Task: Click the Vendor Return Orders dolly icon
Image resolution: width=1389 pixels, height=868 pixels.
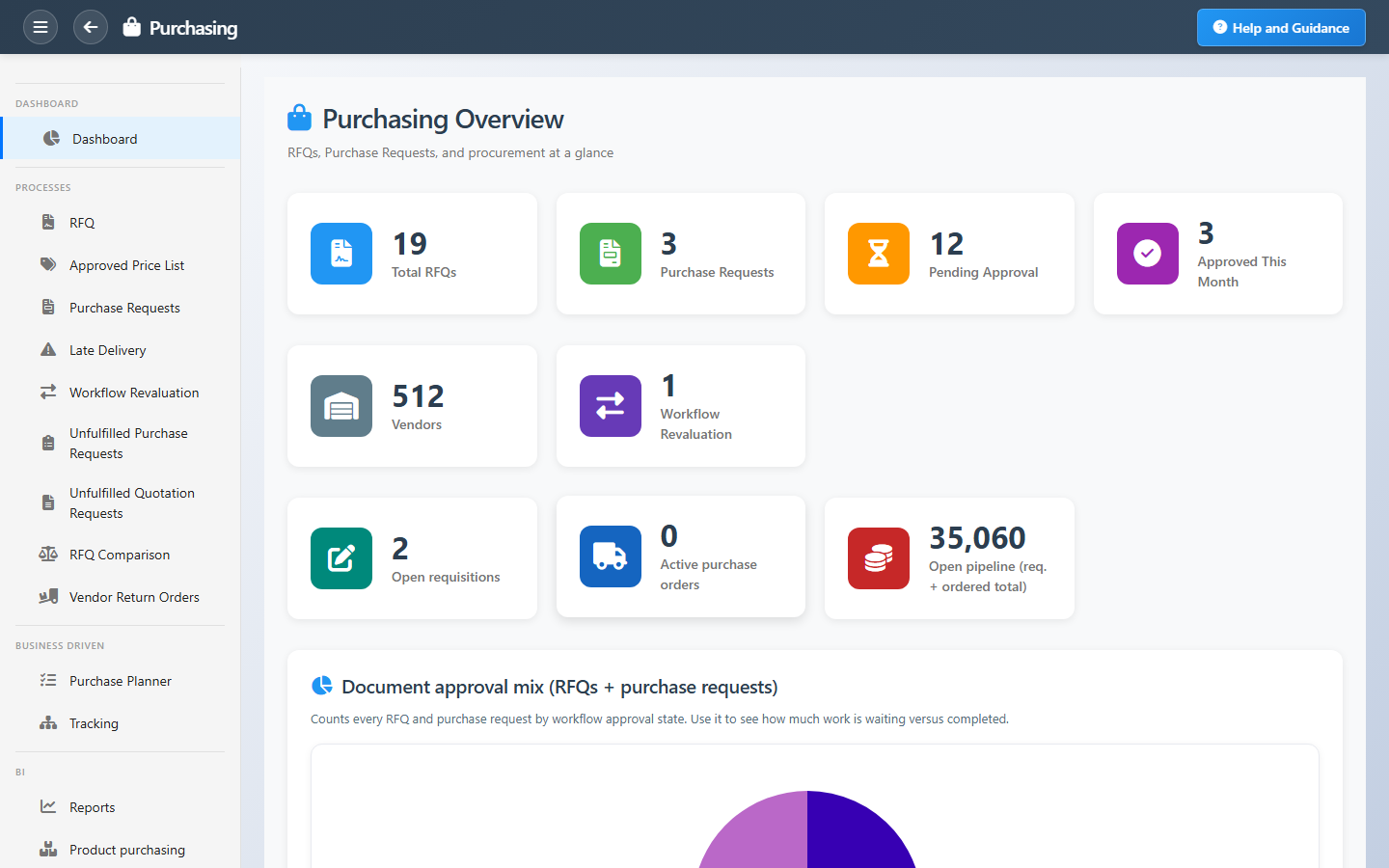Action: [x=48, y=597]
